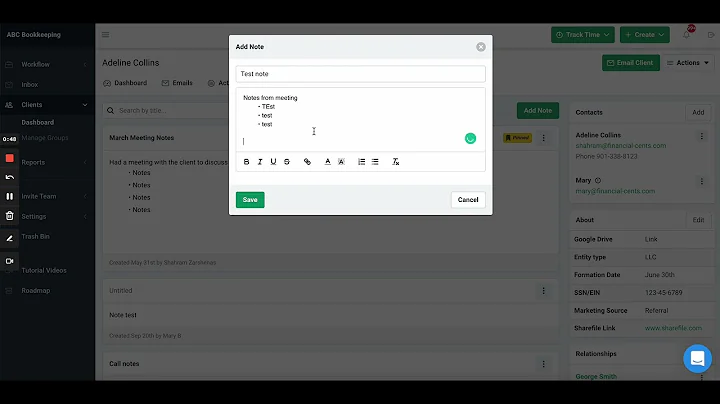
Task: Click the Email Client button
Action: (x=631, y=63)
